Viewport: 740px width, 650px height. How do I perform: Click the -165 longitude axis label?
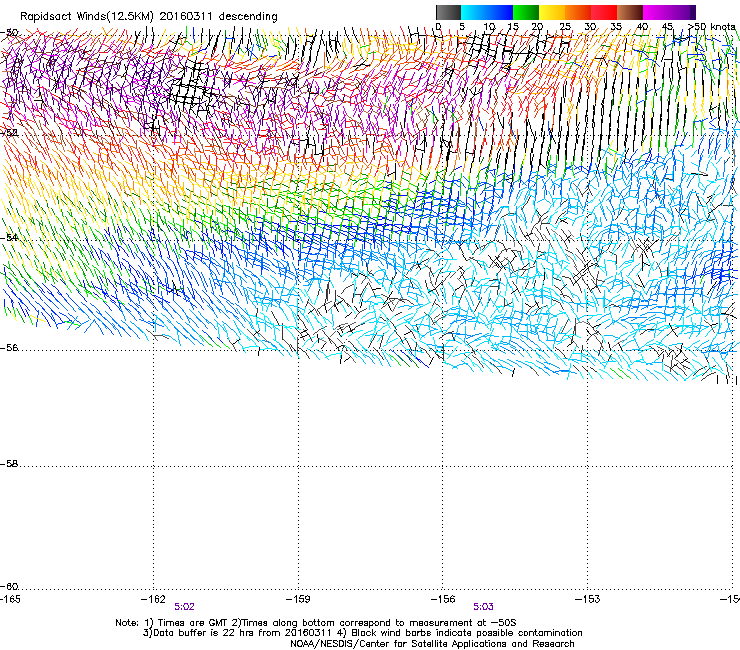click(x=10, y=599)
